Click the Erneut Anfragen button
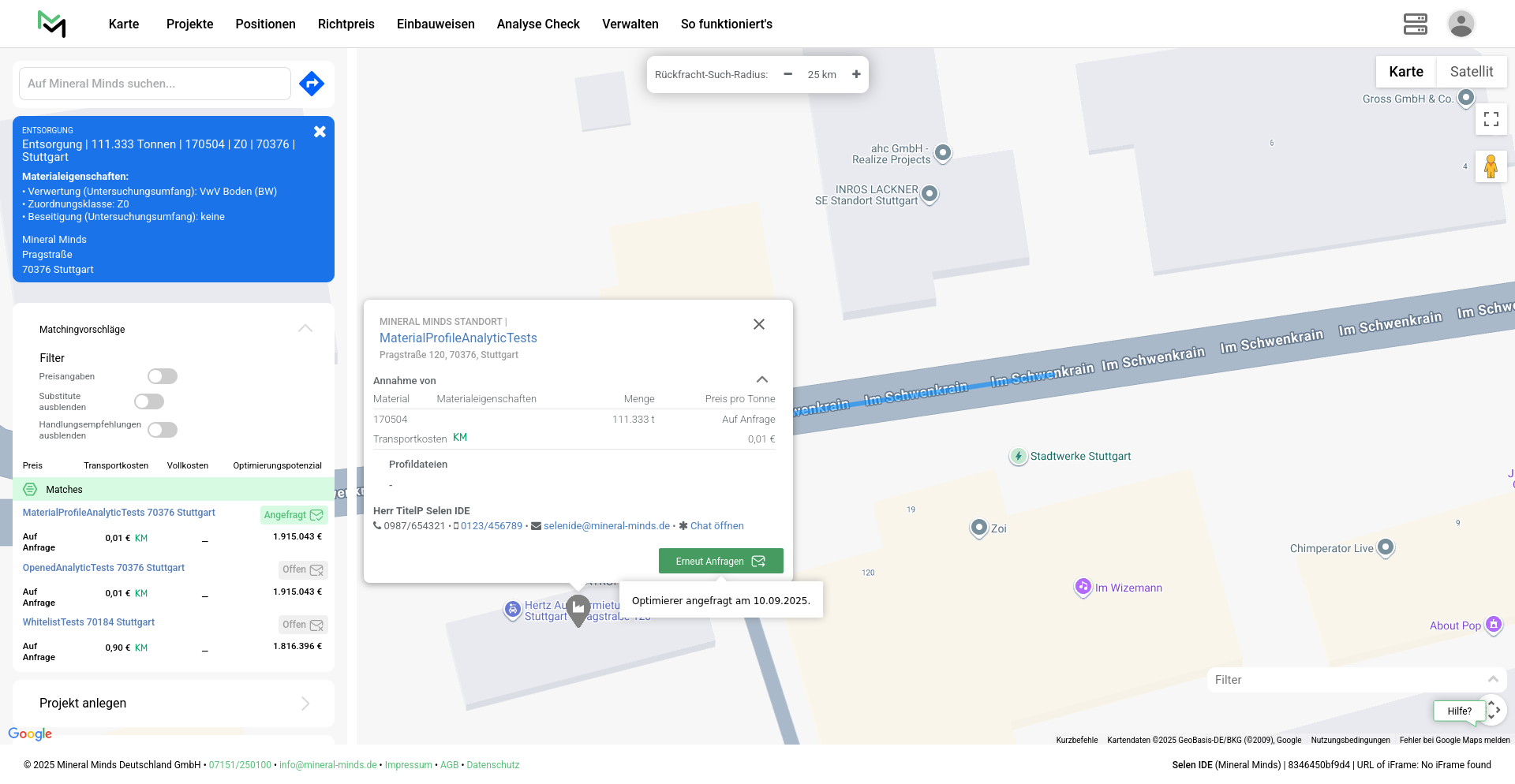Screen dimensions: 1515x784 tap(720, 561)
